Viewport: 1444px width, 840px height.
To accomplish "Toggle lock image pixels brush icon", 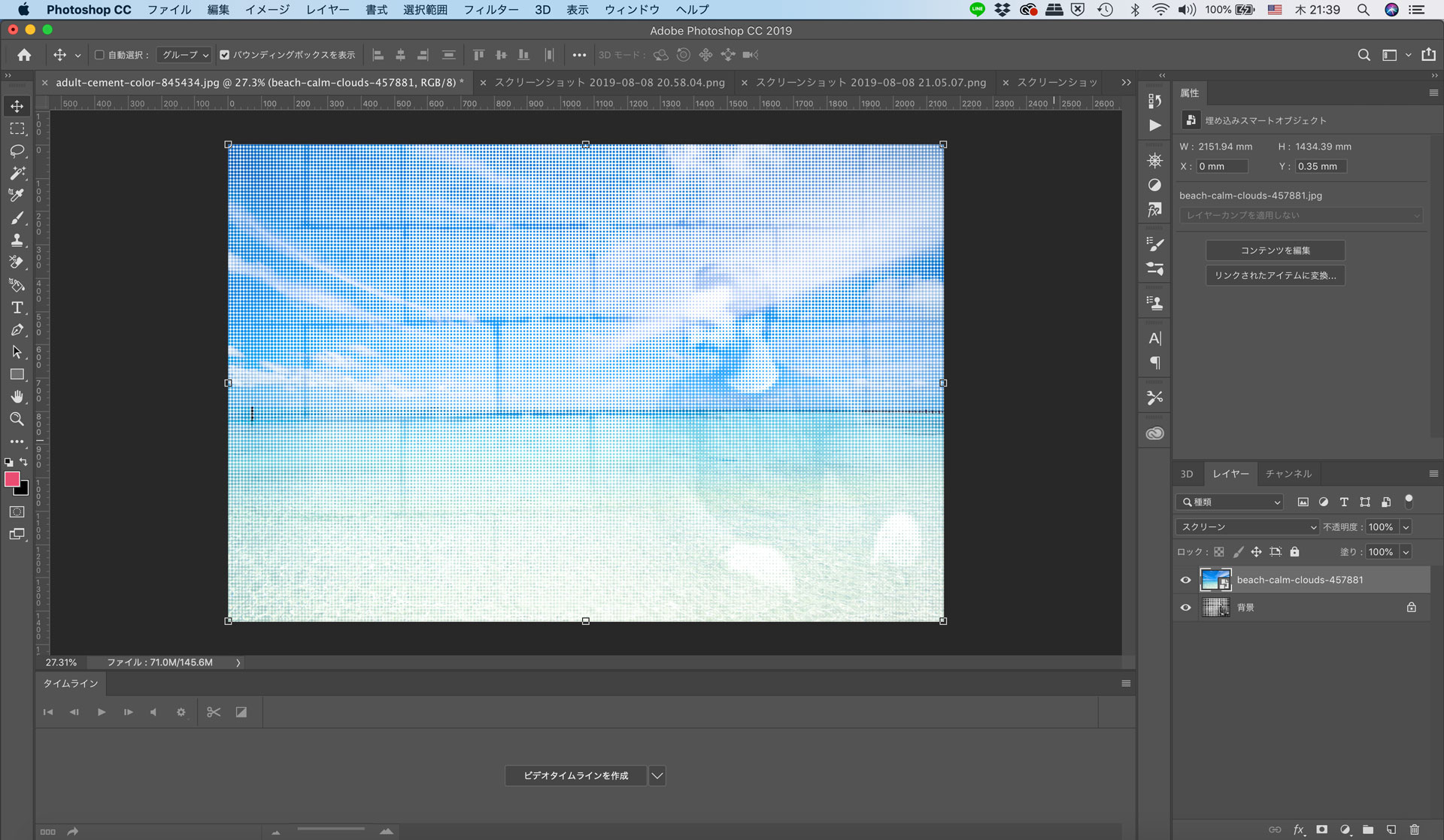I will (1238, 552).
